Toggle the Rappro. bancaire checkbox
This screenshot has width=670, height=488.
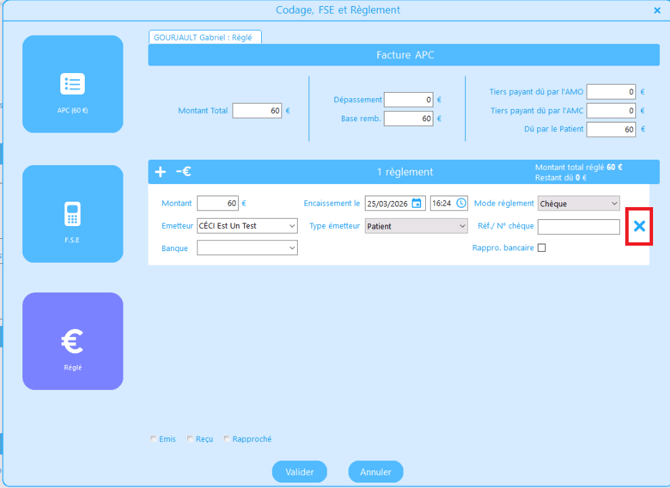(542, 248)
